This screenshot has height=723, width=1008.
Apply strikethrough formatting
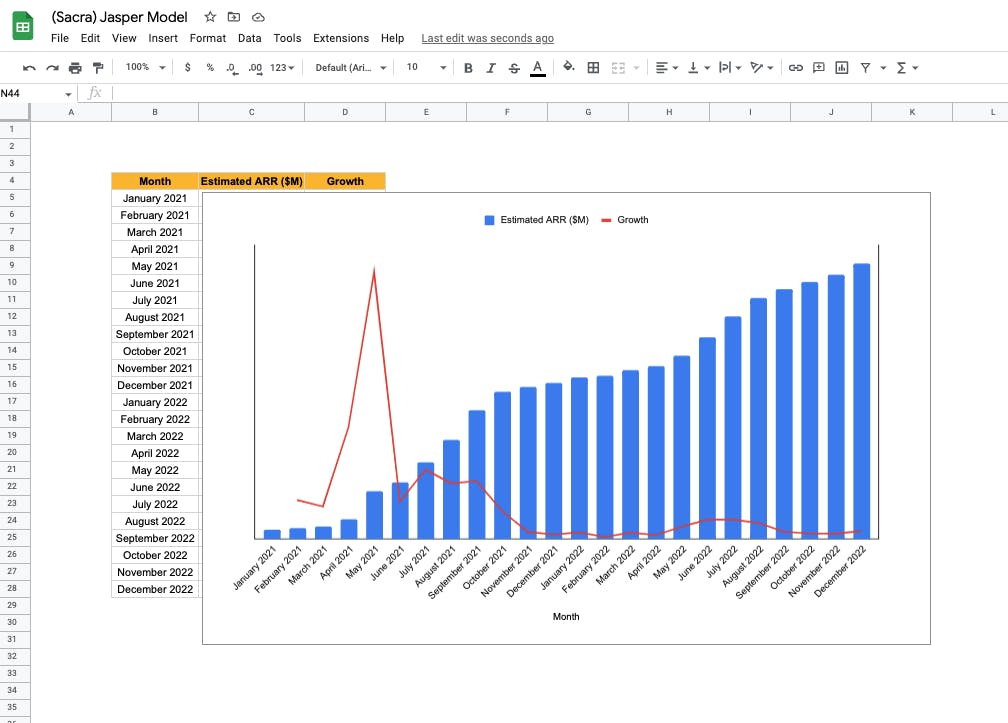514,67
